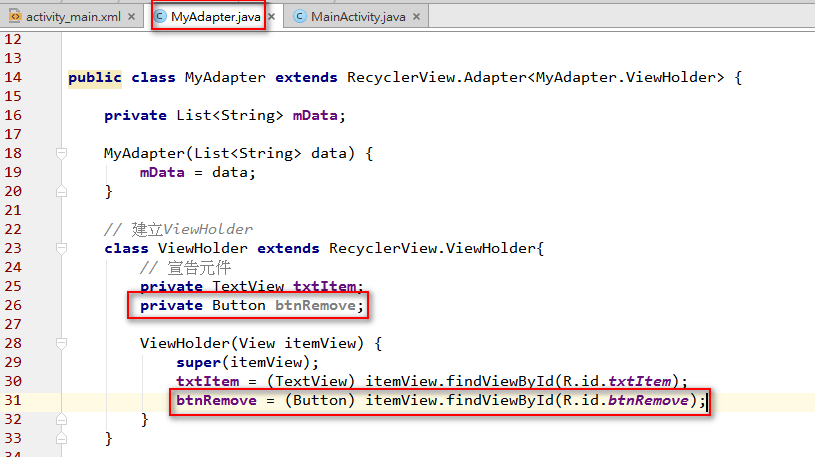Click the XML file icon on activity_main.xml tab
The width and height of the screenshot is (815, 457).
coord(15,17)
